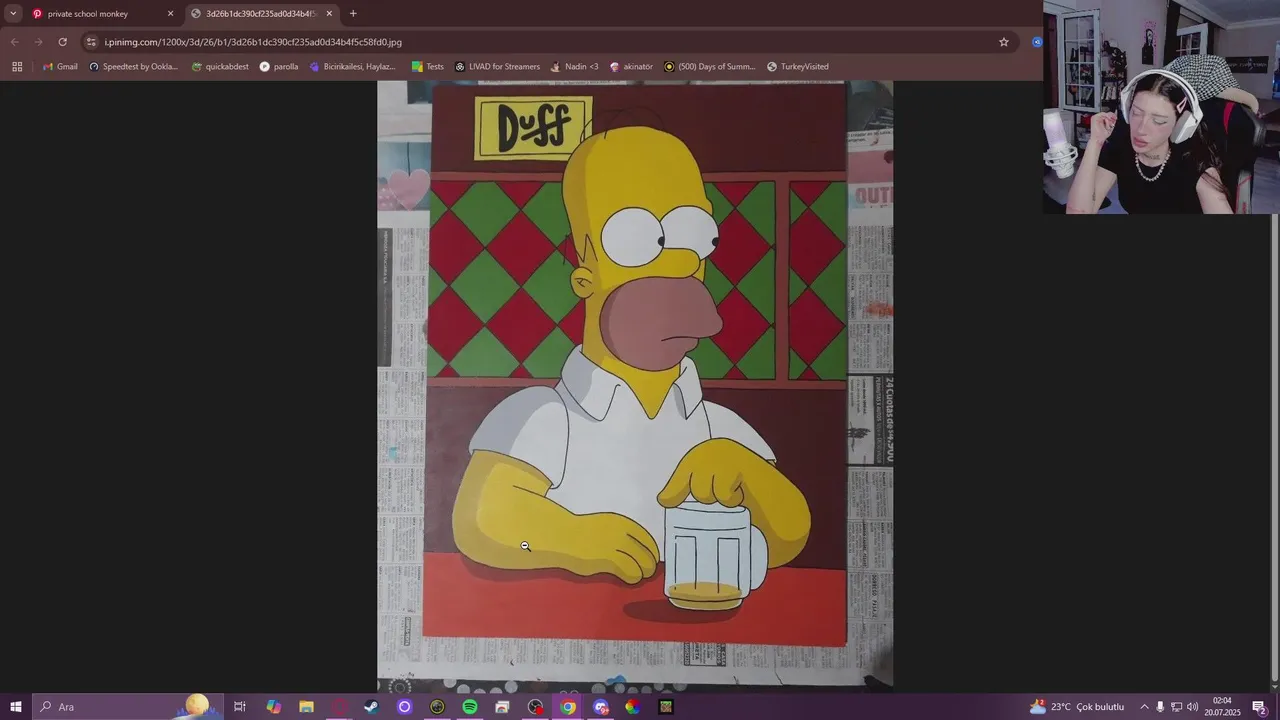Open the (500) Days of Summer bookmark

click(710, 67)
